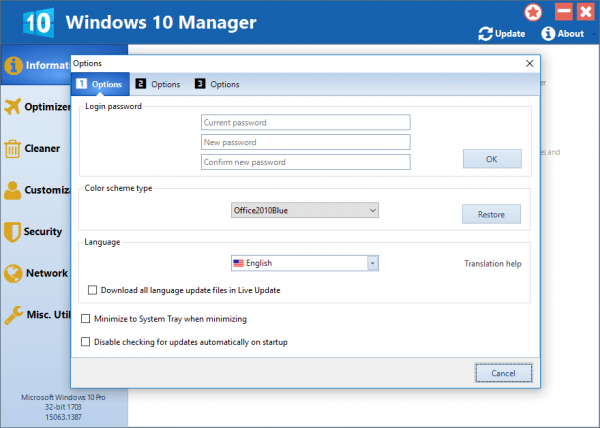The image size is (600, 428).
Task: Switch to the third Options tab label
Action: (x=225, y=84)
